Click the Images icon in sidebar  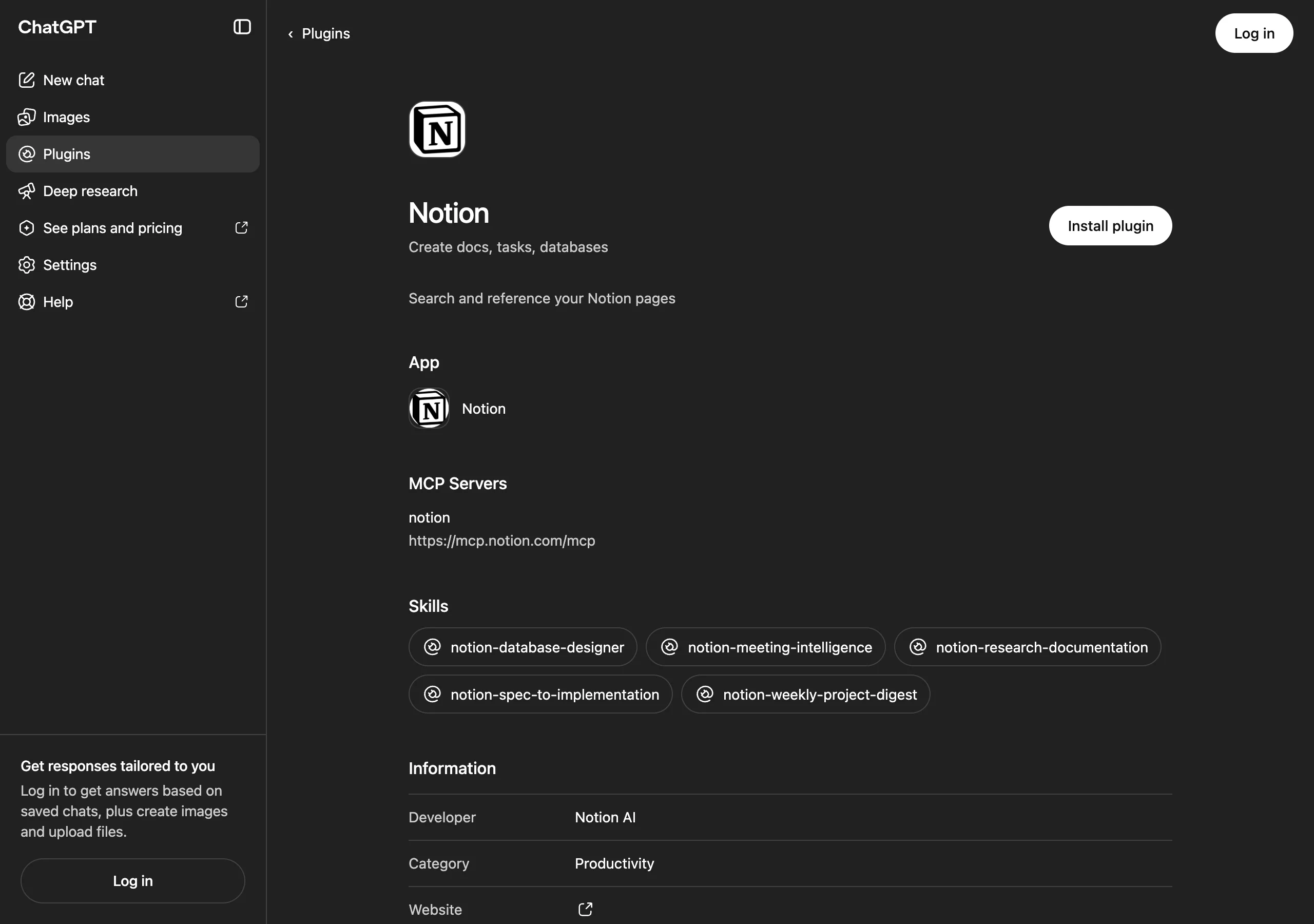click(x=26, y=118)
